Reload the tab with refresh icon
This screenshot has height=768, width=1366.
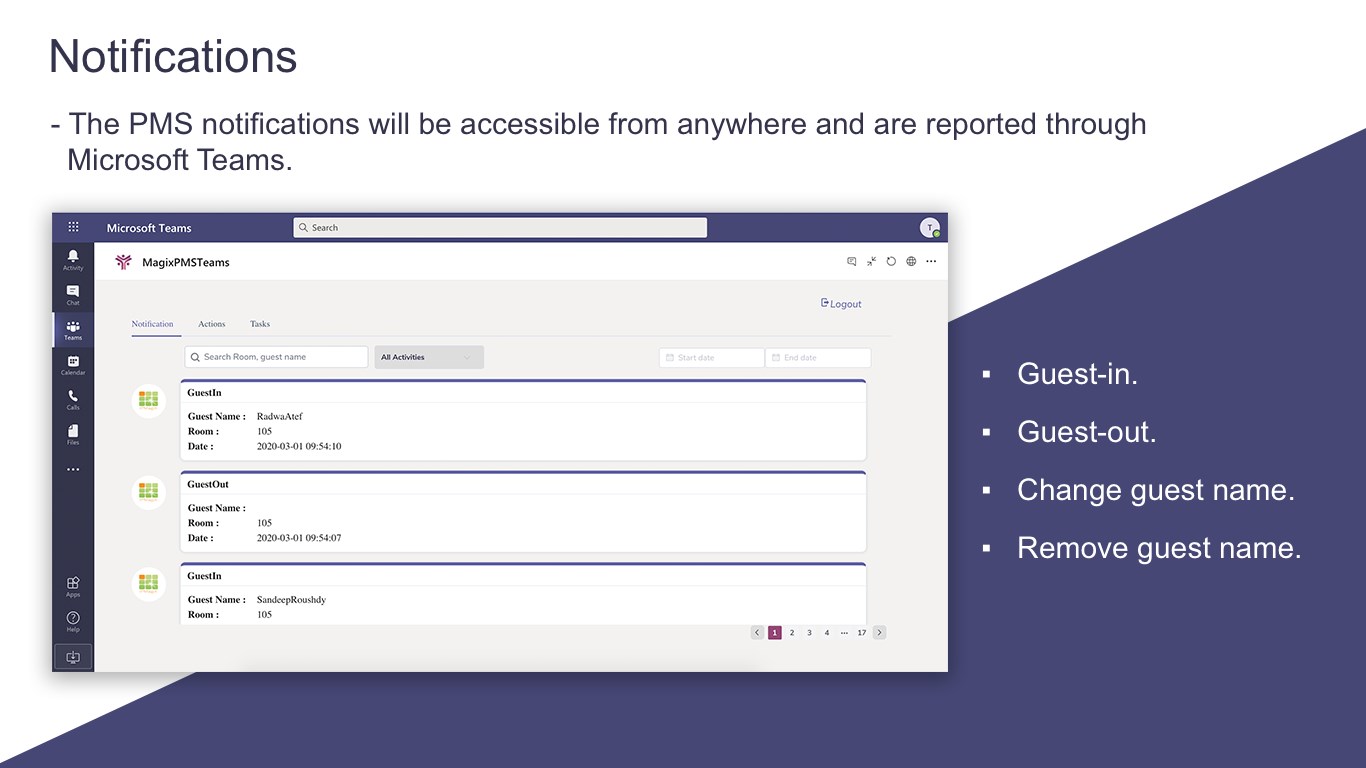891,262
